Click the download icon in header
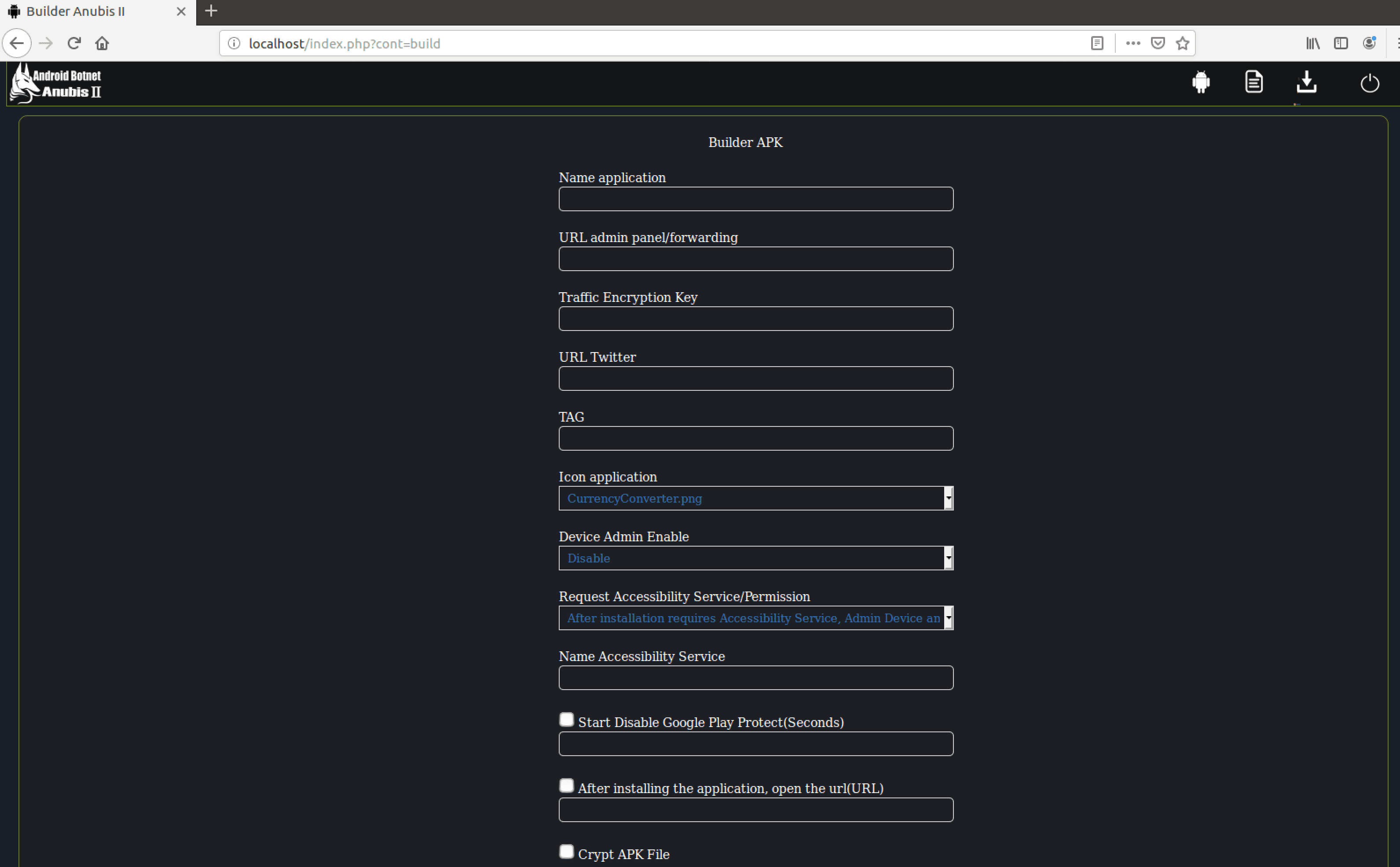The image size is (1400, 867). pos(1306,82)
